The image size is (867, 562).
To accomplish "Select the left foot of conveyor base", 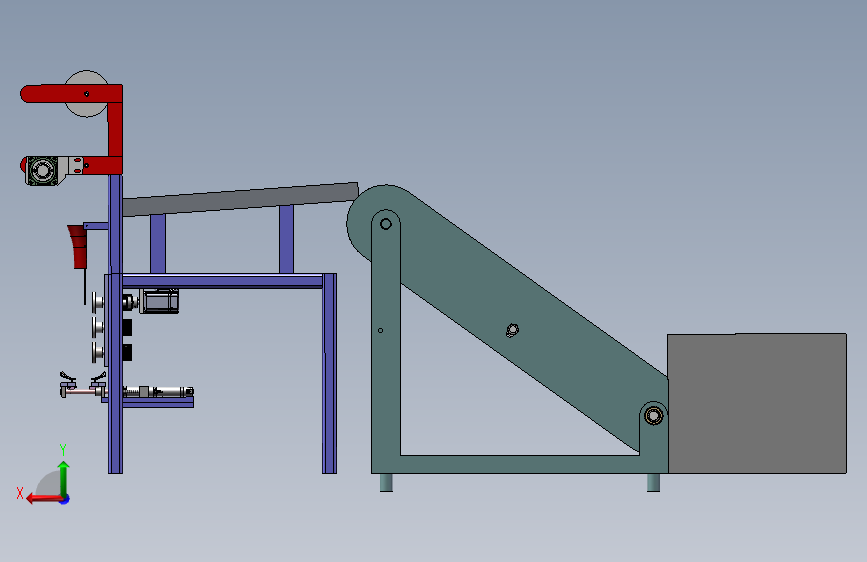I will tap(386, 482).
